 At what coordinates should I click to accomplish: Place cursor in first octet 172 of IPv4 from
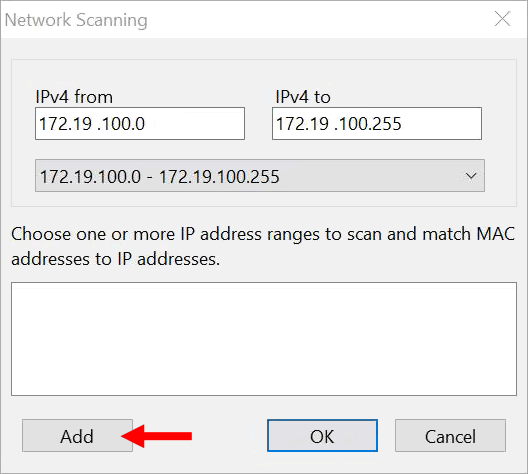(51, 124)
